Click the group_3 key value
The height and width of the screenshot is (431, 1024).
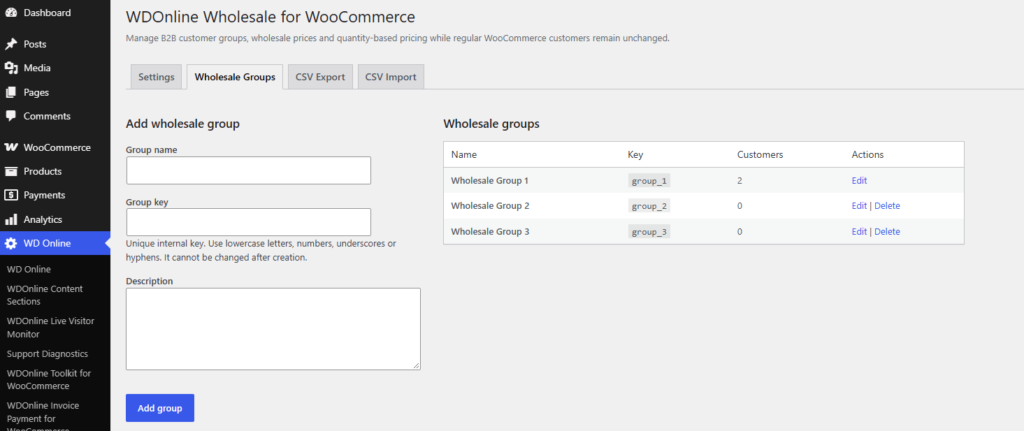[649, 232]
